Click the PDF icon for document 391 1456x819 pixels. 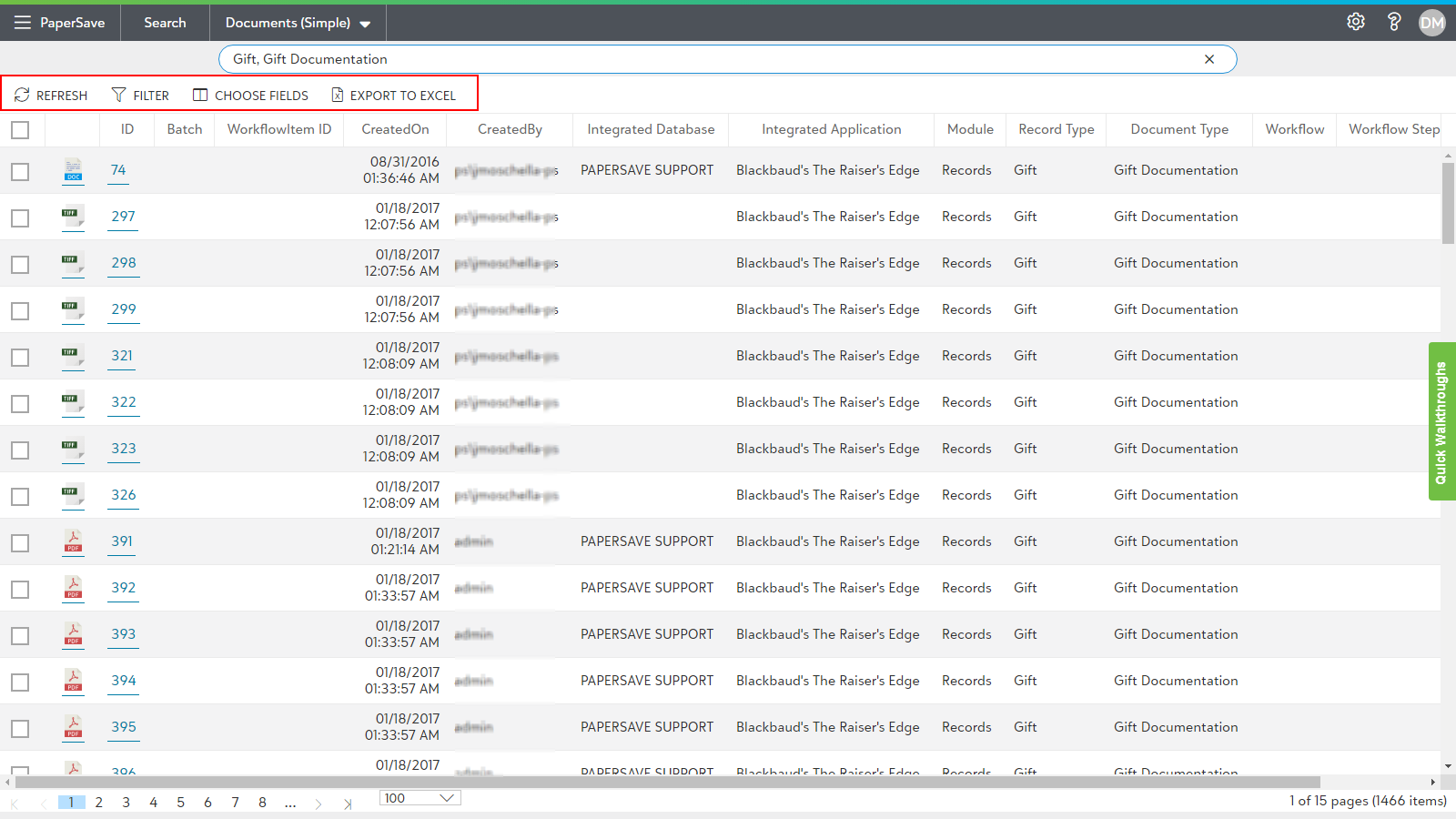coord(73,541)
